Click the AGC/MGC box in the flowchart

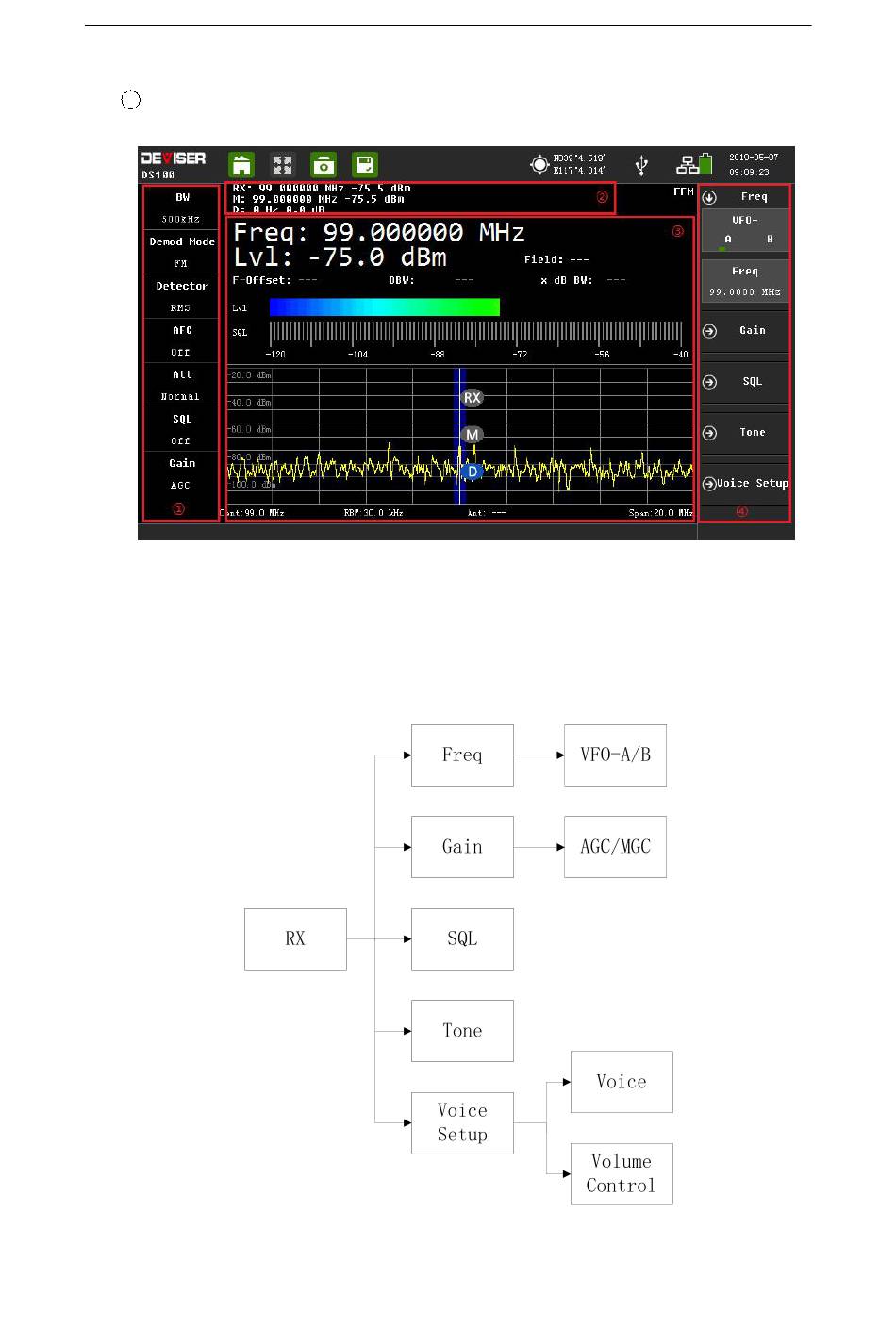point(615,847)
